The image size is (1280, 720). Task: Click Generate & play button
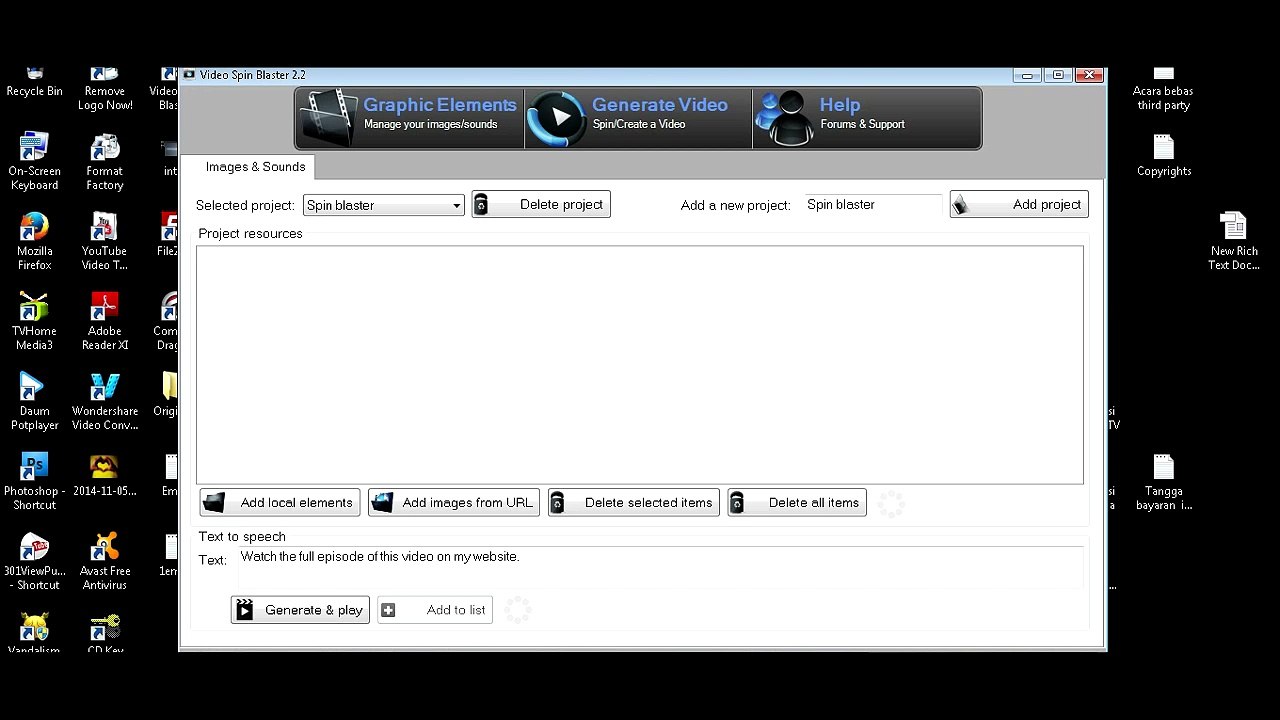coord(300,610)
